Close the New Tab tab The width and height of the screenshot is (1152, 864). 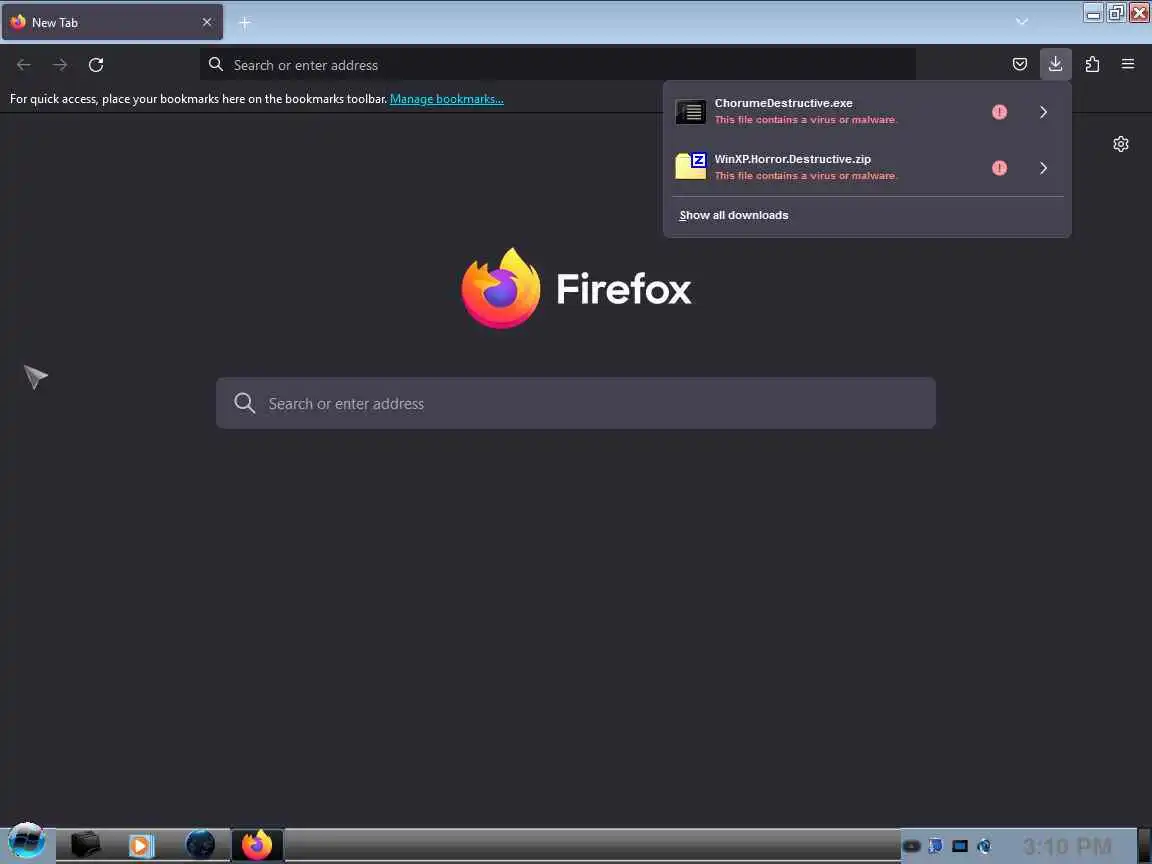[207, 23]
